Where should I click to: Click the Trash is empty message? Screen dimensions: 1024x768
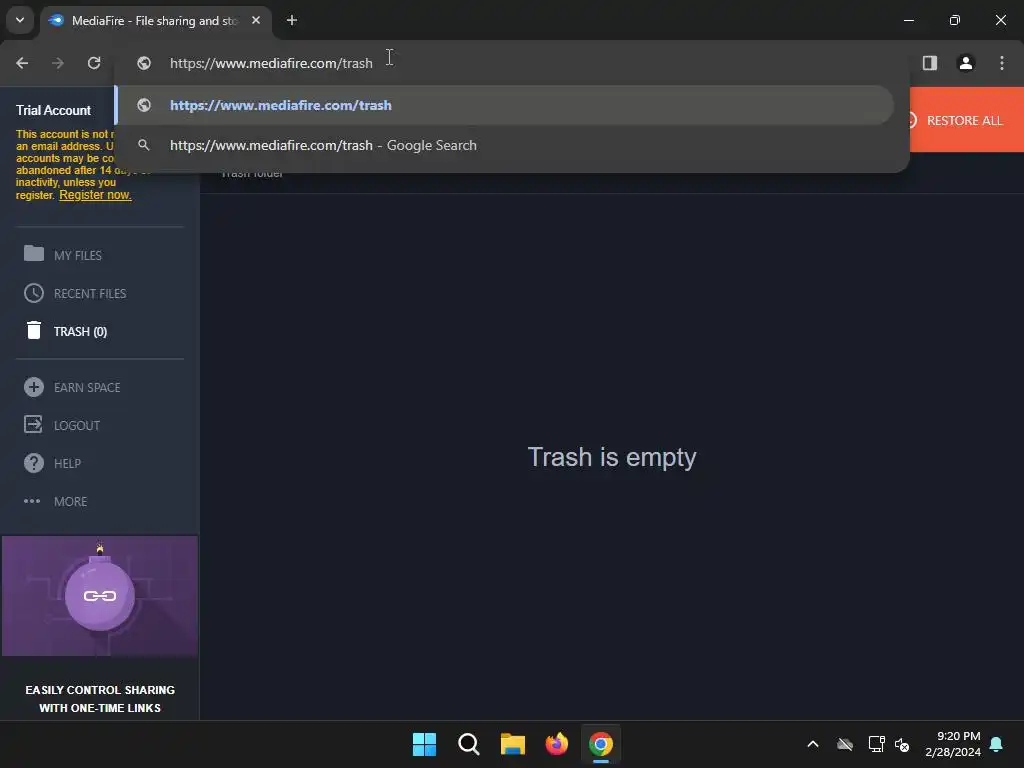point(612,457)
